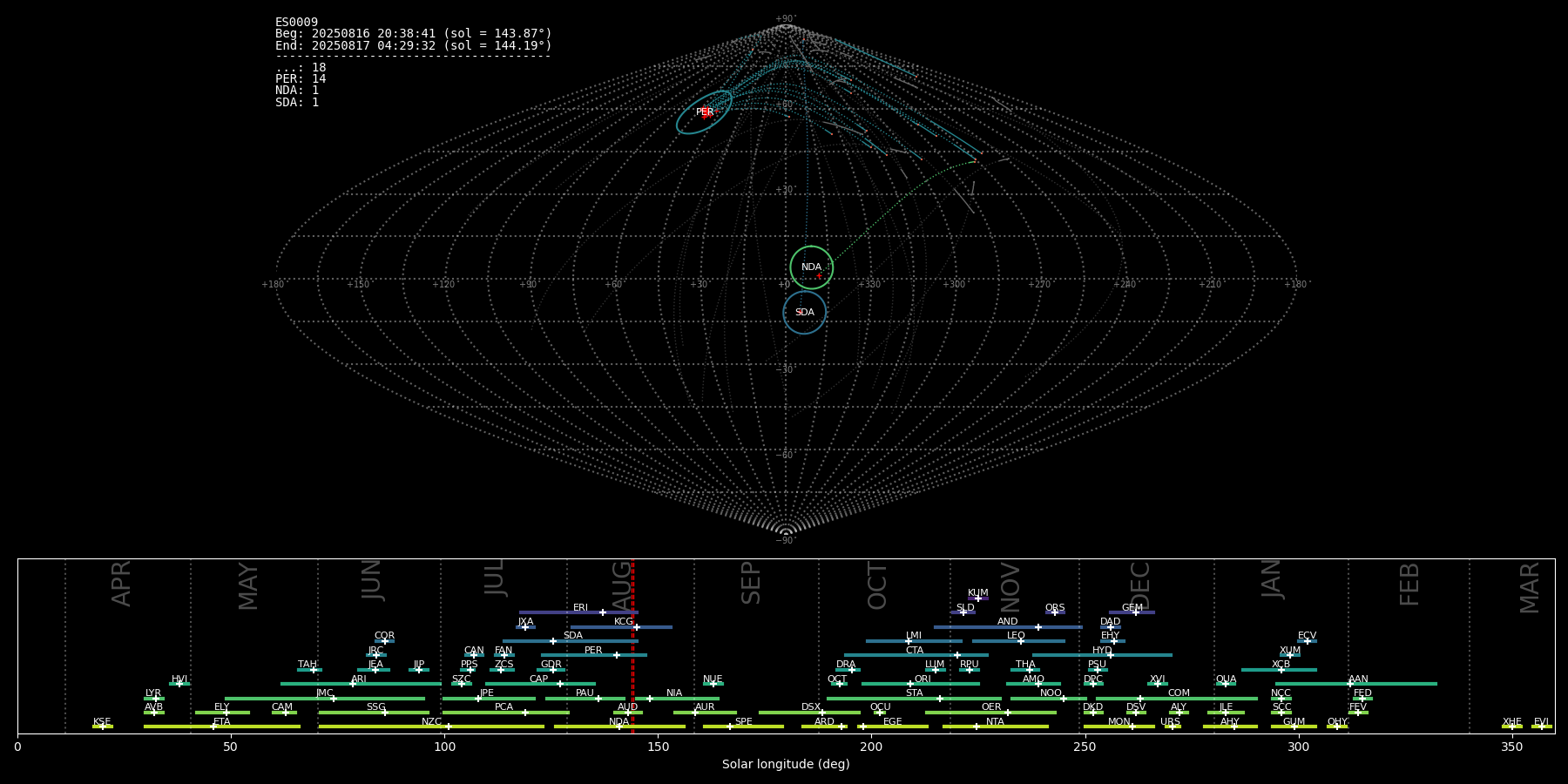This screenshot has width=1568, height=784.
Task: Select the AND shower label on timeline
Action: pos(1008,622)
